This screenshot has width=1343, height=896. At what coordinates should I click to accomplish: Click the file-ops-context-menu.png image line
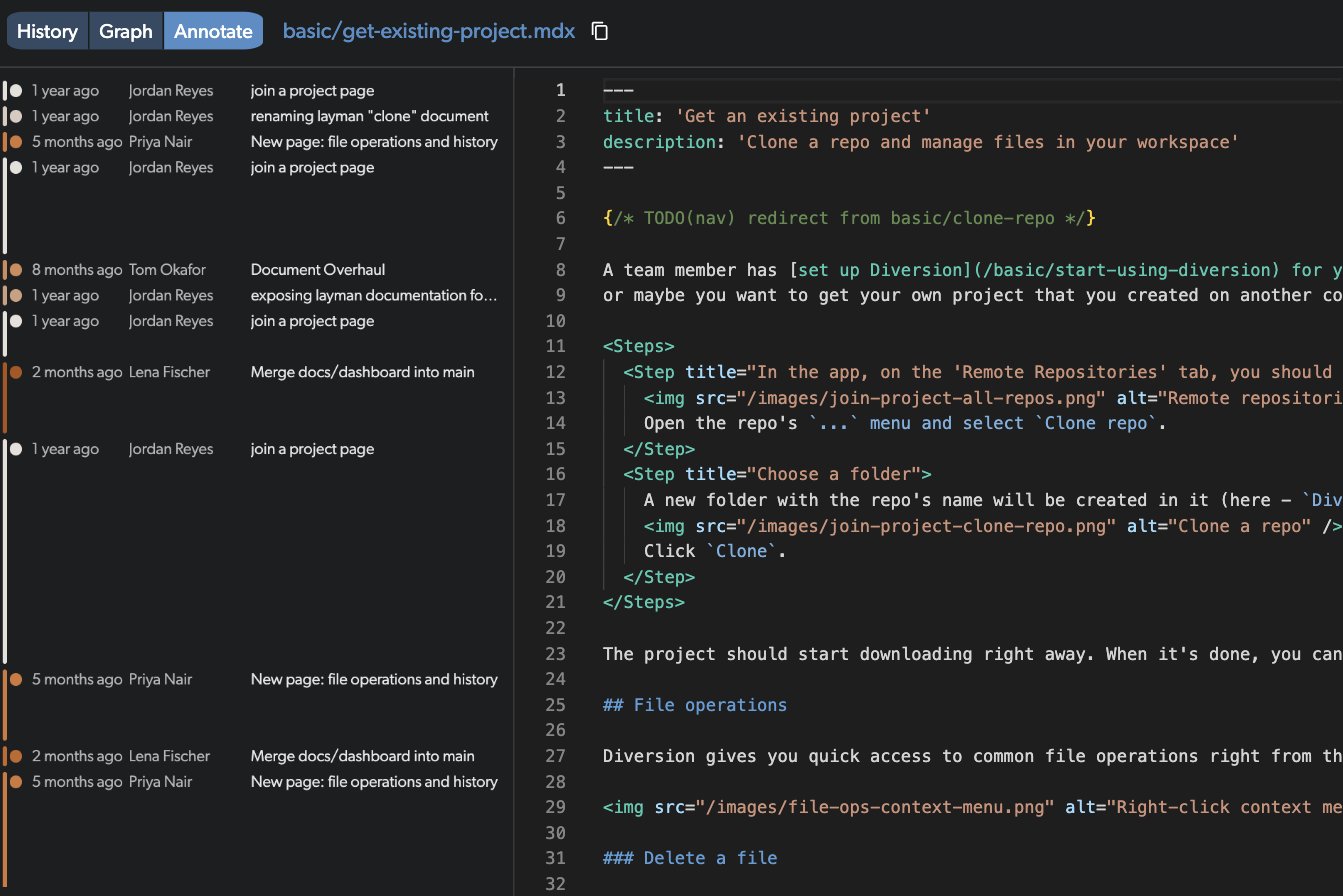(973, 807)
